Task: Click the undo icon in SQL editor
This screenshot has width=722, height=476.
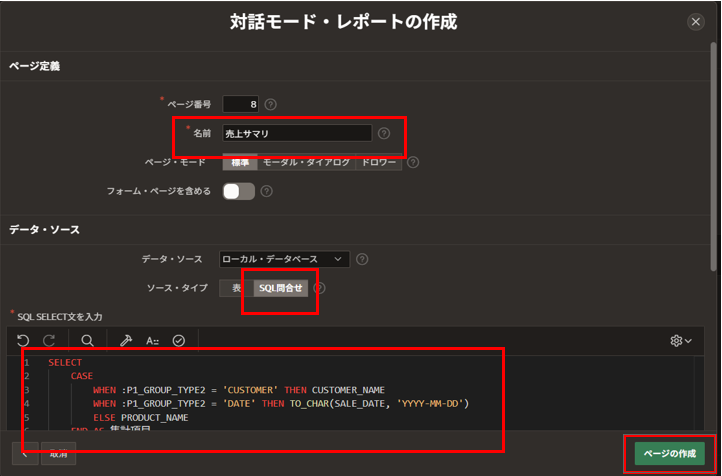Action: coord(24,340)
